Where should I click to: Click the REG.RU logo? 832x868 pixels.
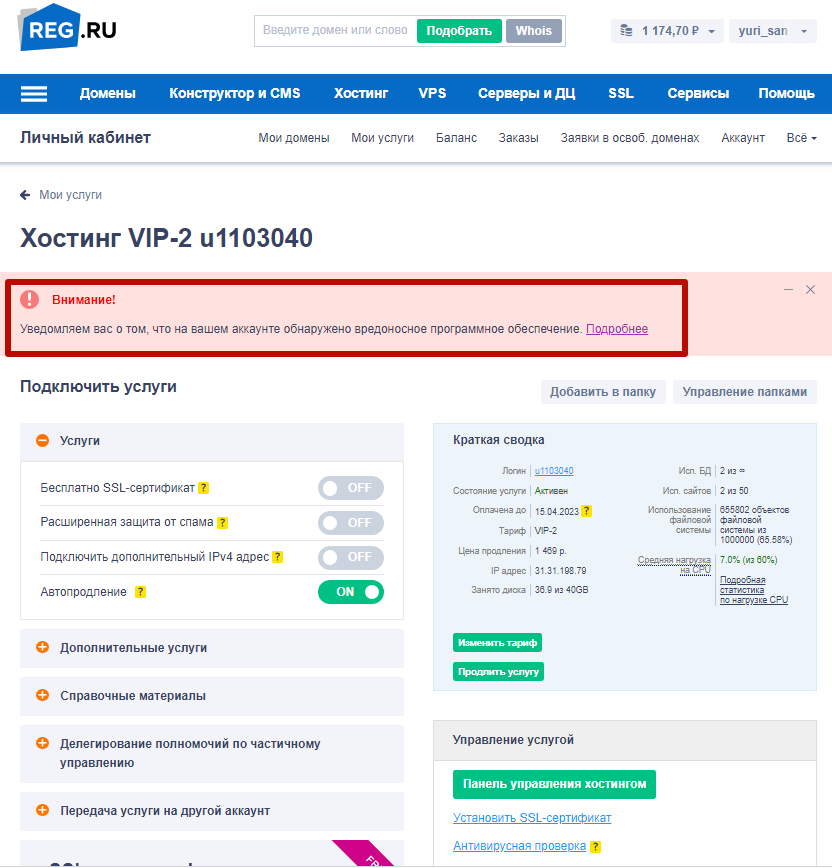(68, 28)
